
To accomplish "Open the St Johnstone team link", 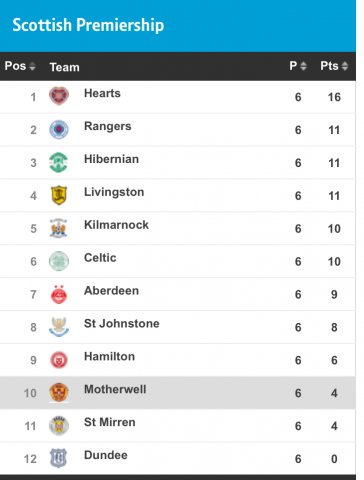I will tap(122, 323).
